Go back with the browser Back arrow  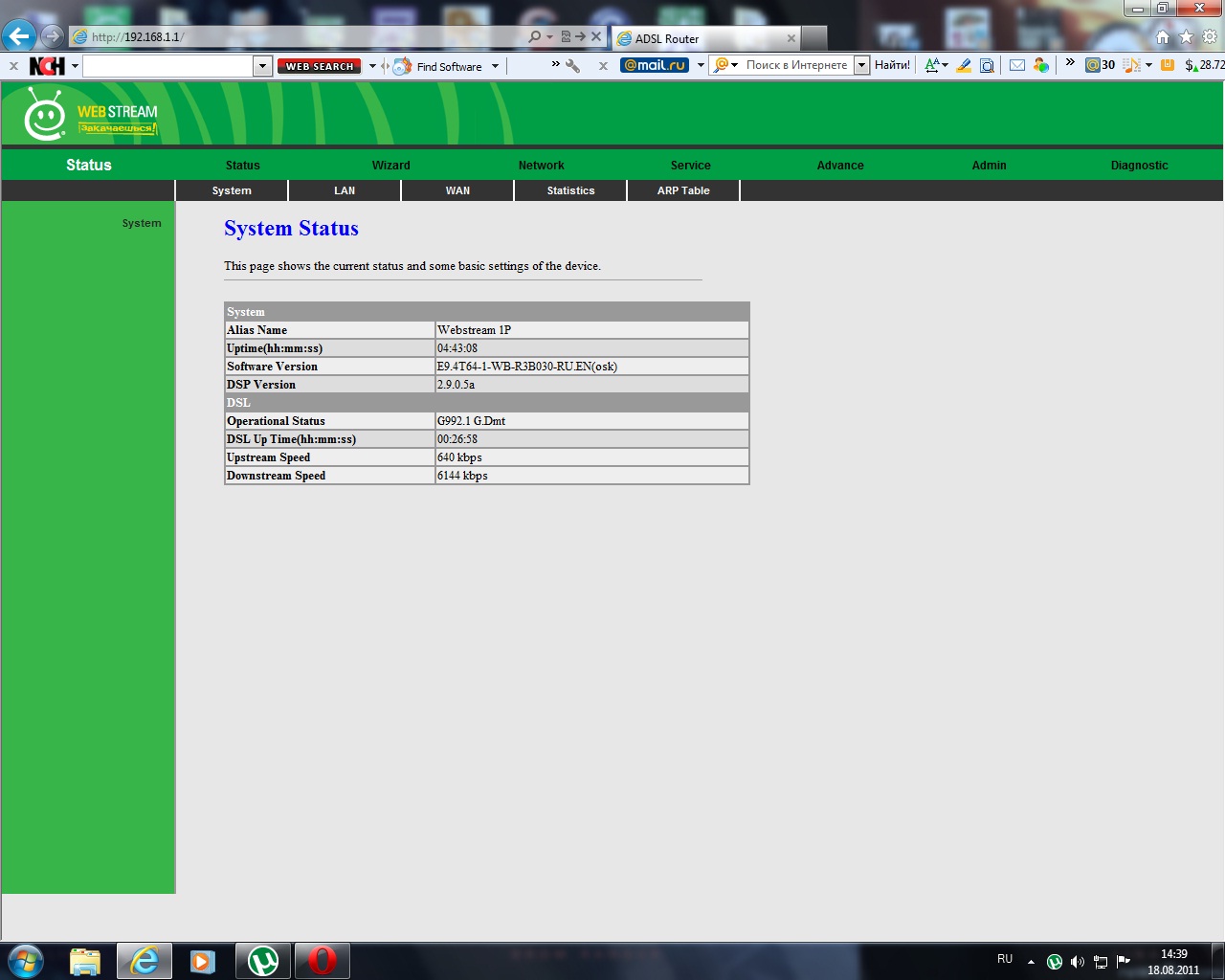click(x=19, y=36)
